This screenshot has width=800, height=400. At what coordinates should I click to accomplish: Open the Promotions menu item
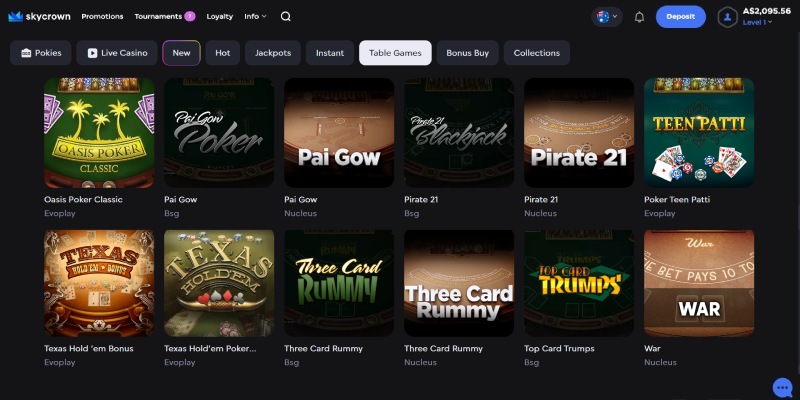[102, 16]
